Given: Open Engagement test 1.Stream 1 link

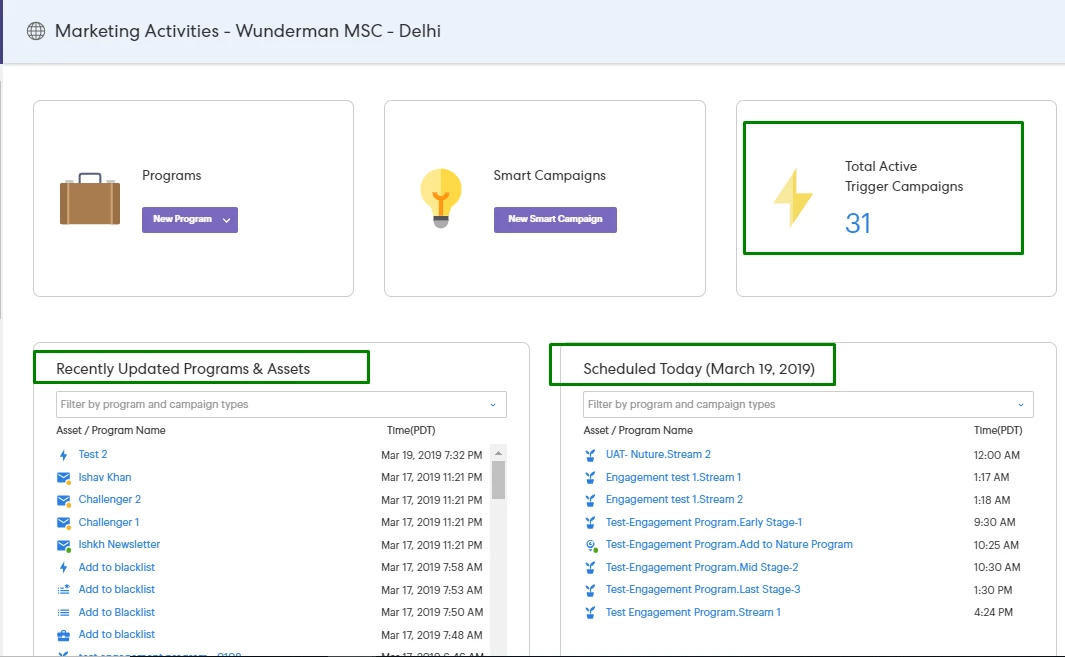Looking at the screenshot, I should point(673,477).
